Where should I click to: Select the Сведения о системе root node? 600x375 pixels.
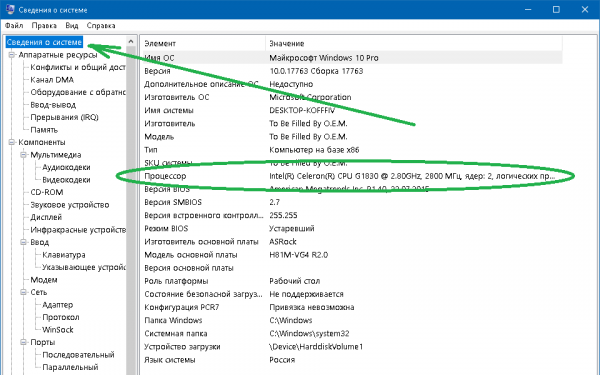pos(44,42)
